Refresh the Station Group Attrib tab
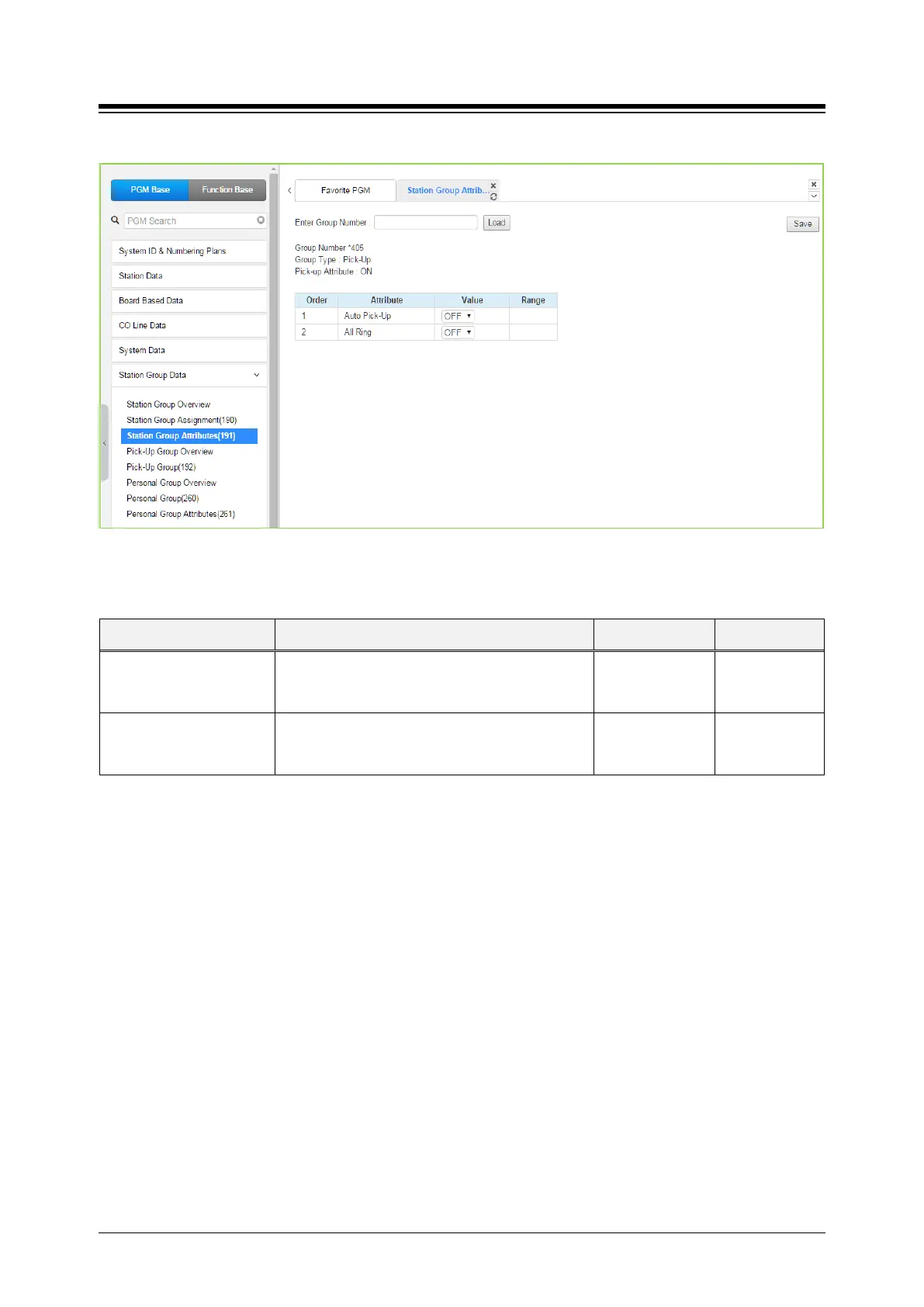This screenshot has height=1307, width=924. (x=493, y=196)
